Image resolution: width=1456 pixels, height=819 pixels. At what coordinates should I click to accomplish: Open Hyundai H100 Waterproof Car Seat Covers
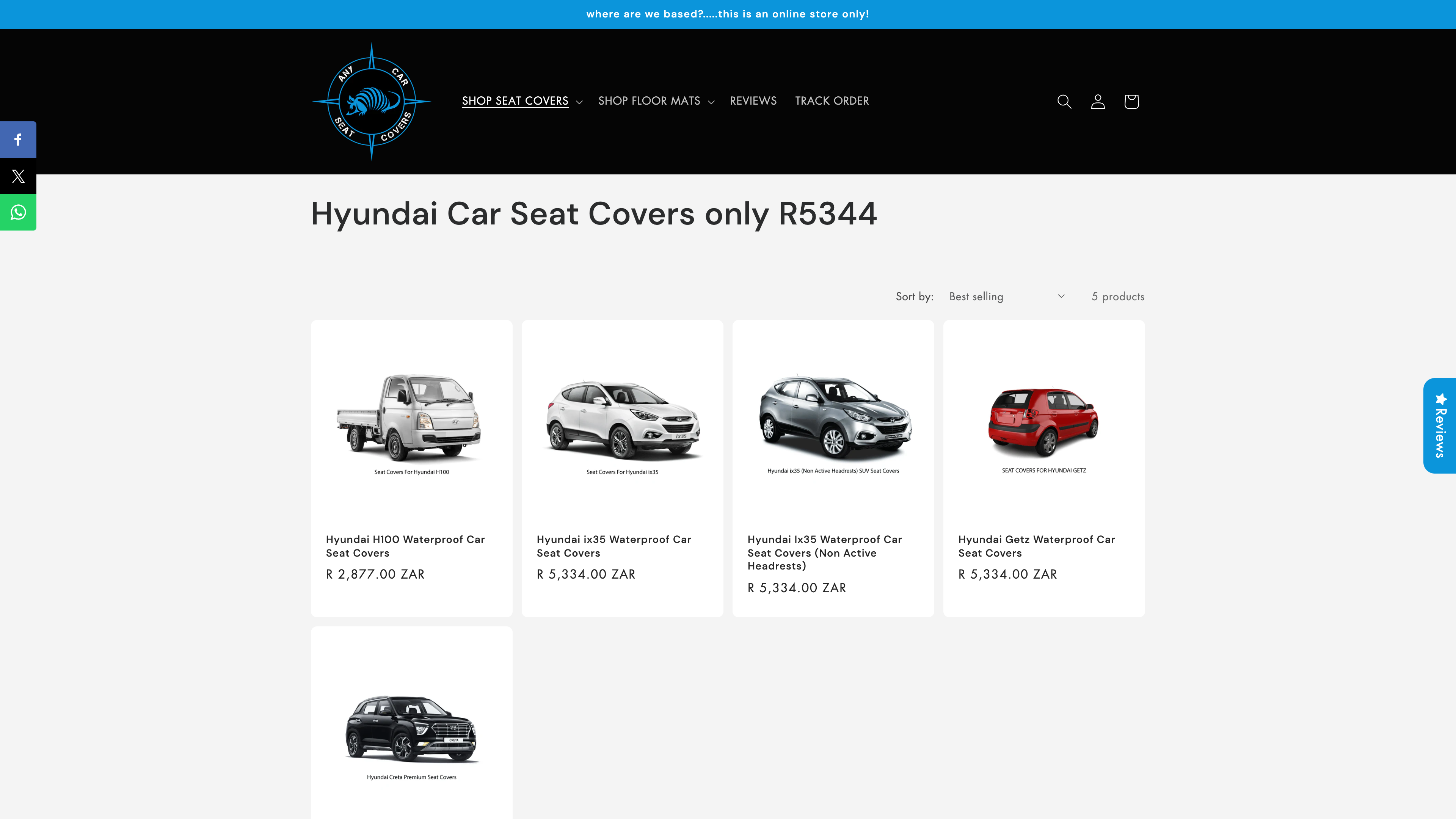[x=405, y=546]
